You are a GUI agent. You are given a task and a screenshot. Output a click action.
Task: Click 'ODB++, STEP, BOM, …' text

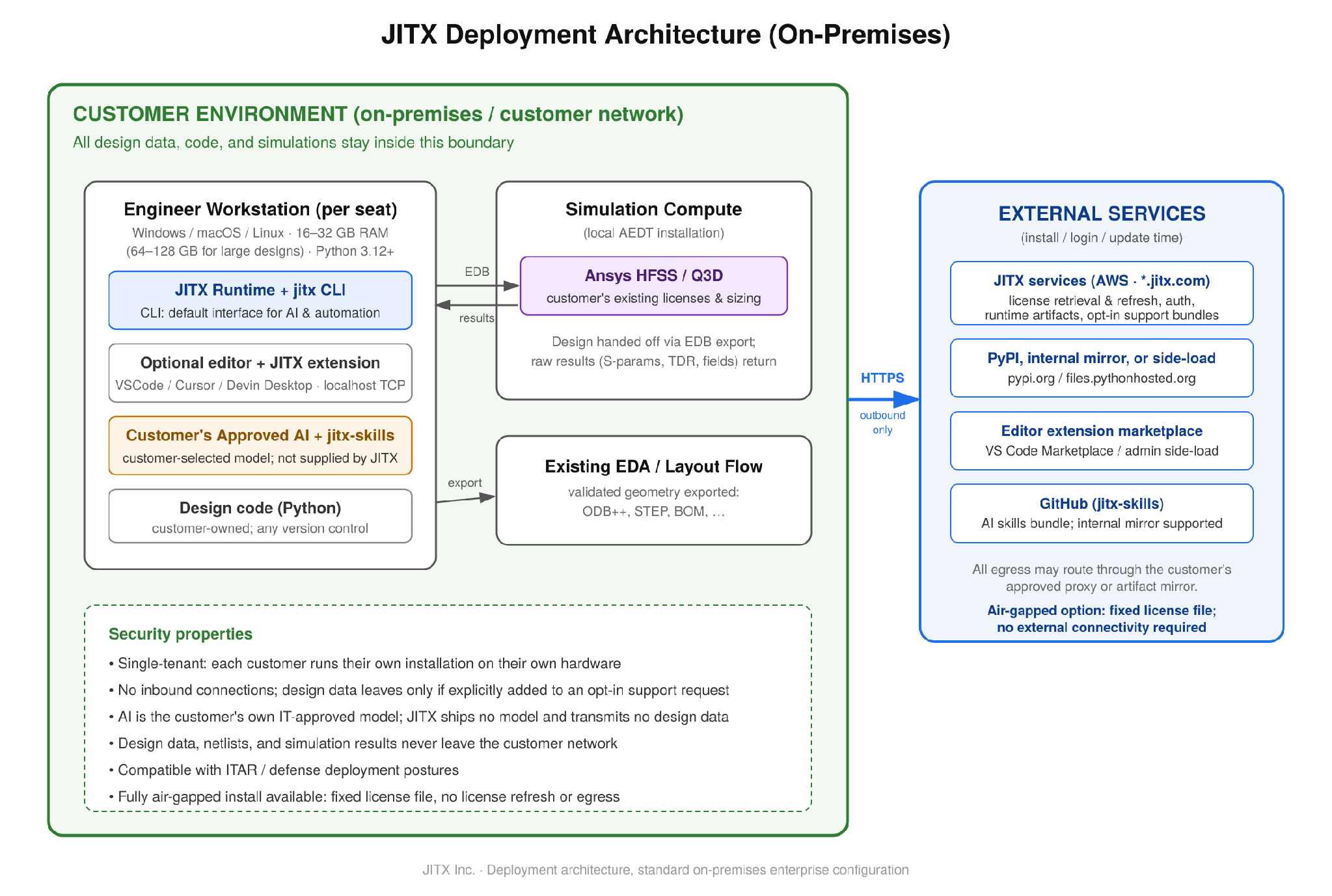pos(653,511)
